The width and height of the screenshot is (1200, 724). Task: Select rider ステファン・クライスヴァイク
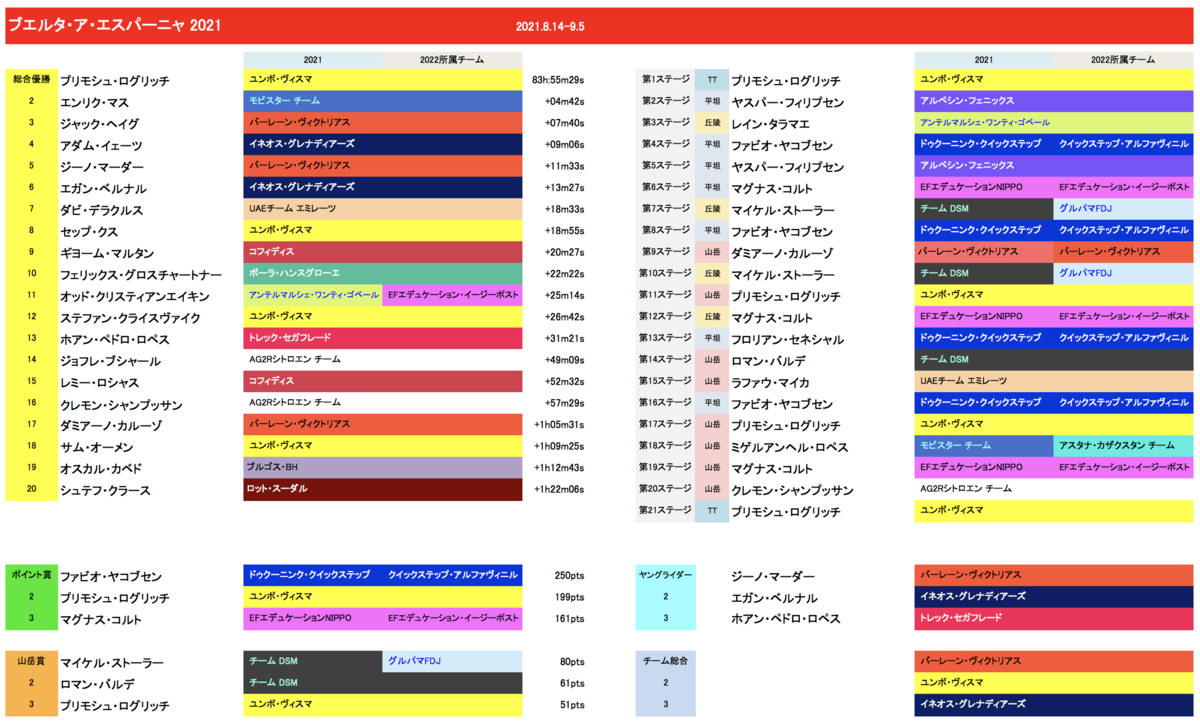click(x=130, y=319)
